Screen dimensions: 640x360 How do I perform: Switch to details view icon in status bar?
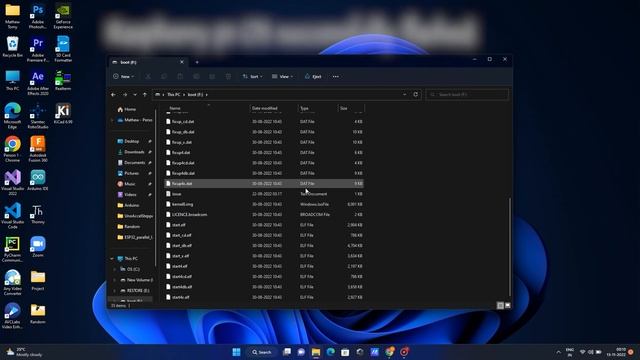click(x=500, y=305)
